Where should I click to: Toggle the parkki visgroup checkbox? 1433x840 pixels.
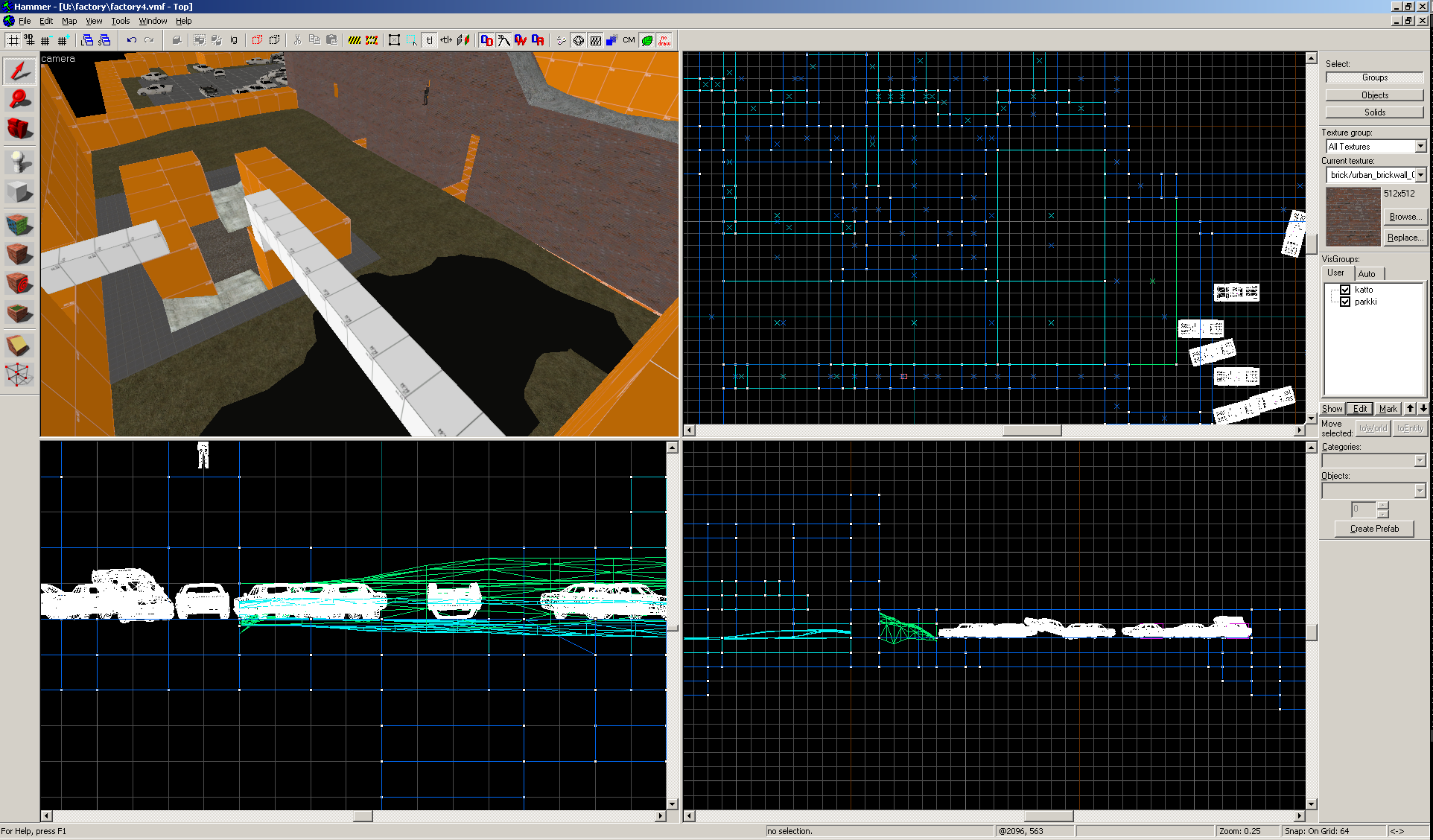(1345, 302)
